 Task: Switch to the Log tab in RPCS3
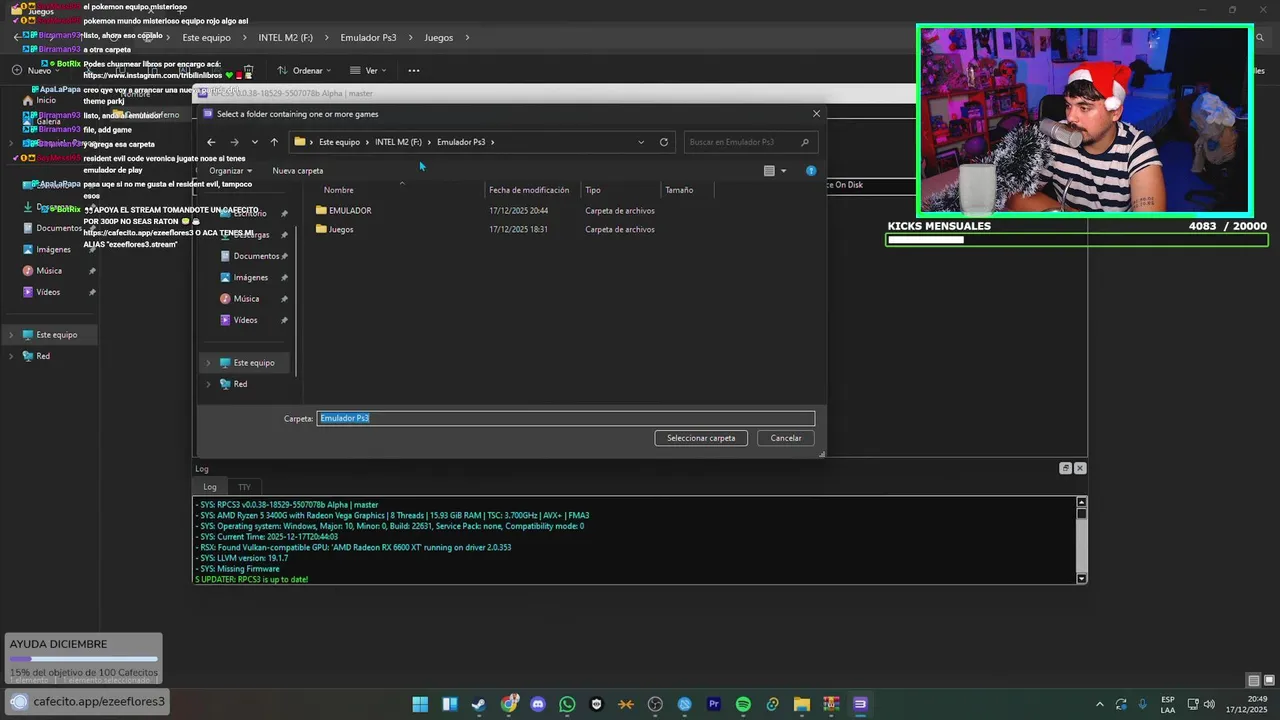[x=210, y=487]
